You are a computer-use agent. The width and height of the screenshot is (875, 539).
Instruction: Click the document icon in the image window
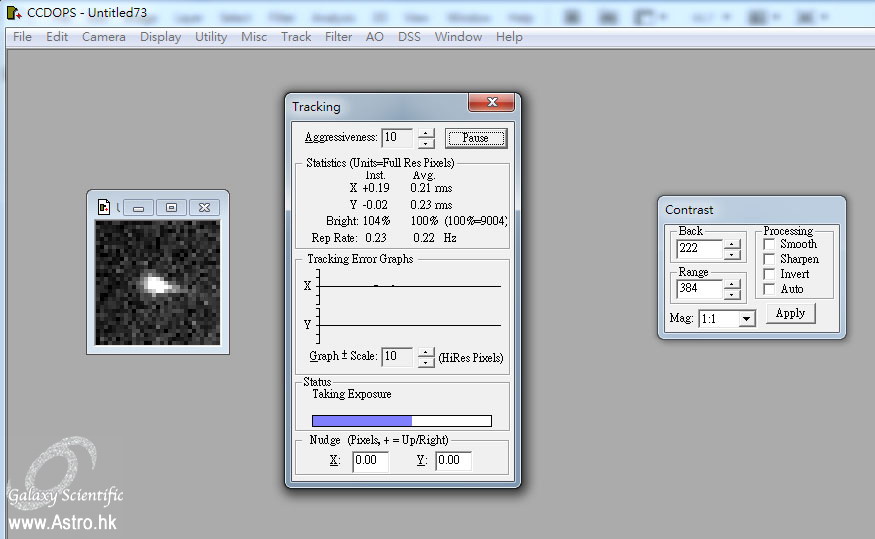click(103, 207)
